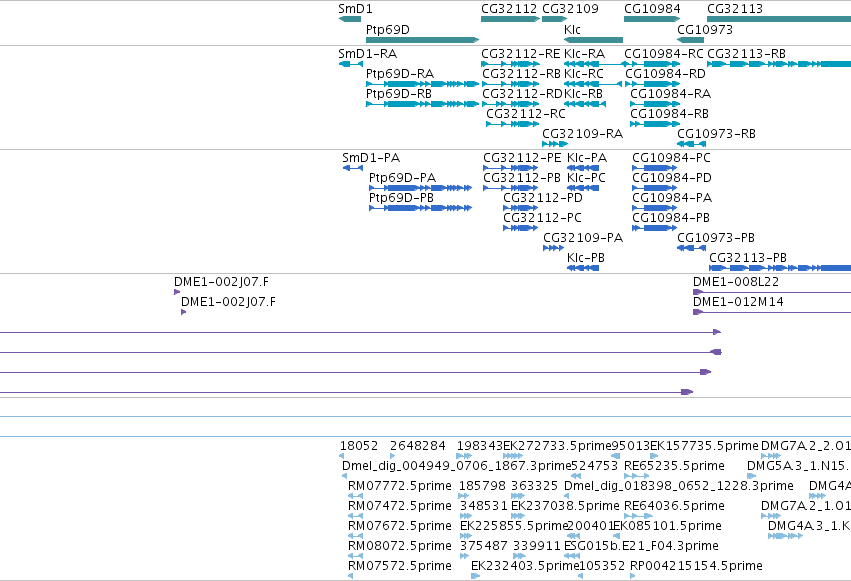Click the CG10984 gene label
The width and height of the screenshot is (851, 581).
(x=652, y=9)
